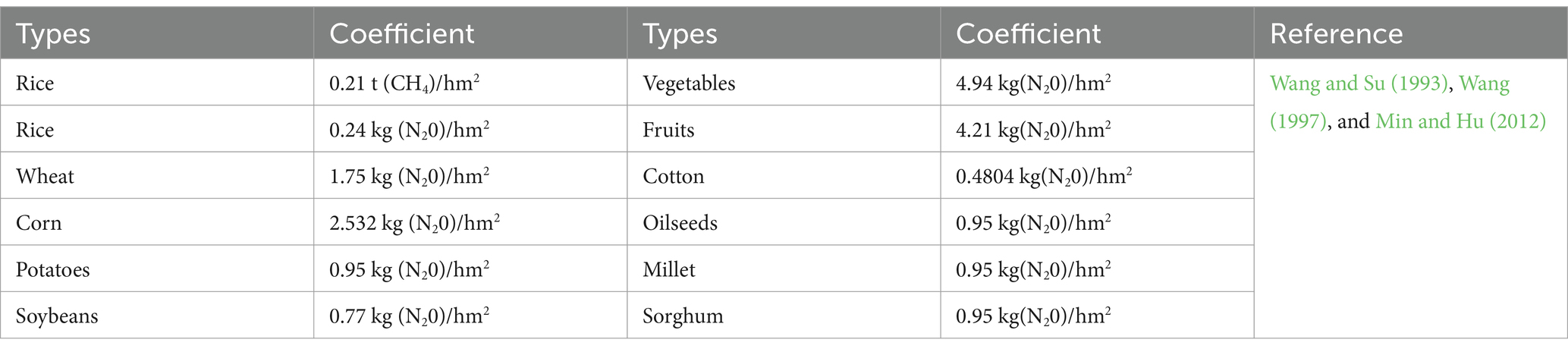1568x352 pixels.
Task: Click the Fruits coefficient 4.21 cell
Action: pyautogui.click(x=1097, y=130)
